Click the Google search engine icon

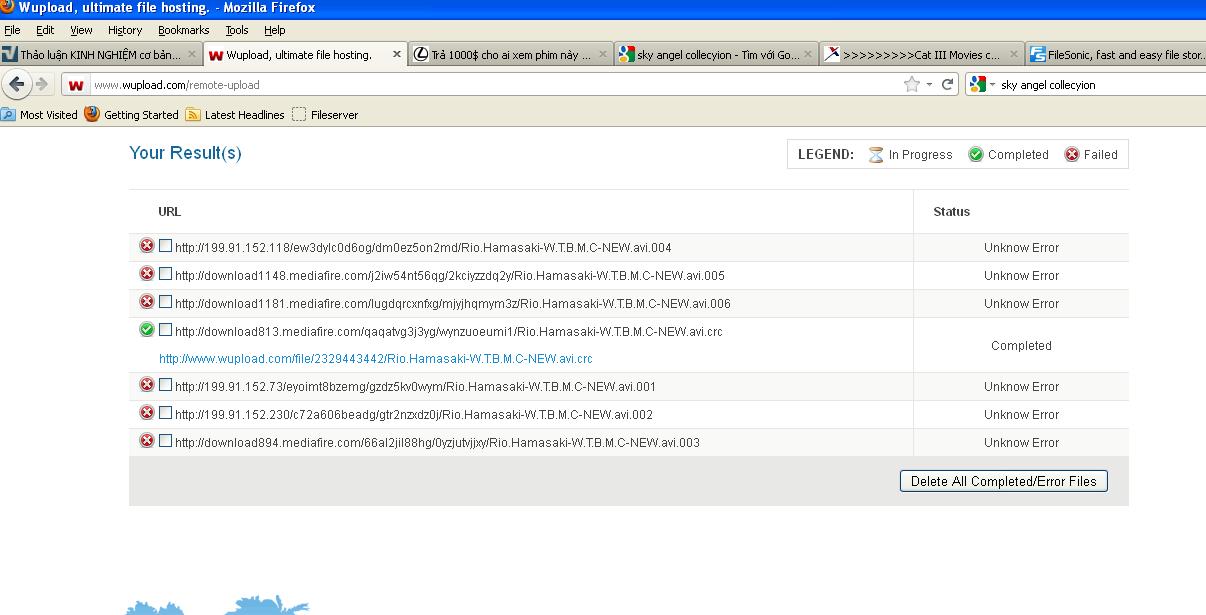coord(978,85)
